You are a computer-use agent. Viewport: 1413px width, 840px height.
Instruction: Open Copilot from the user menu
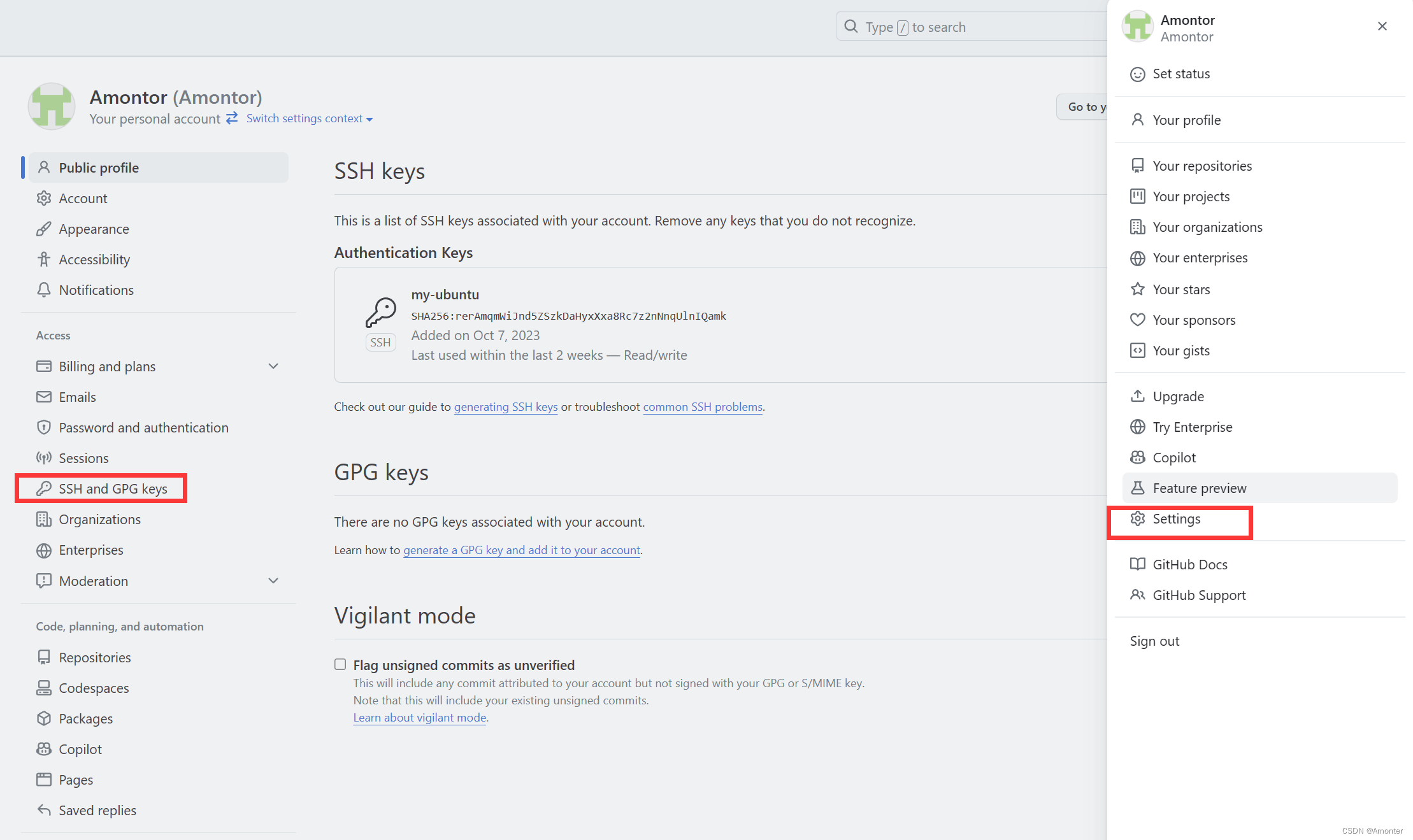(x=1259, y=457)
